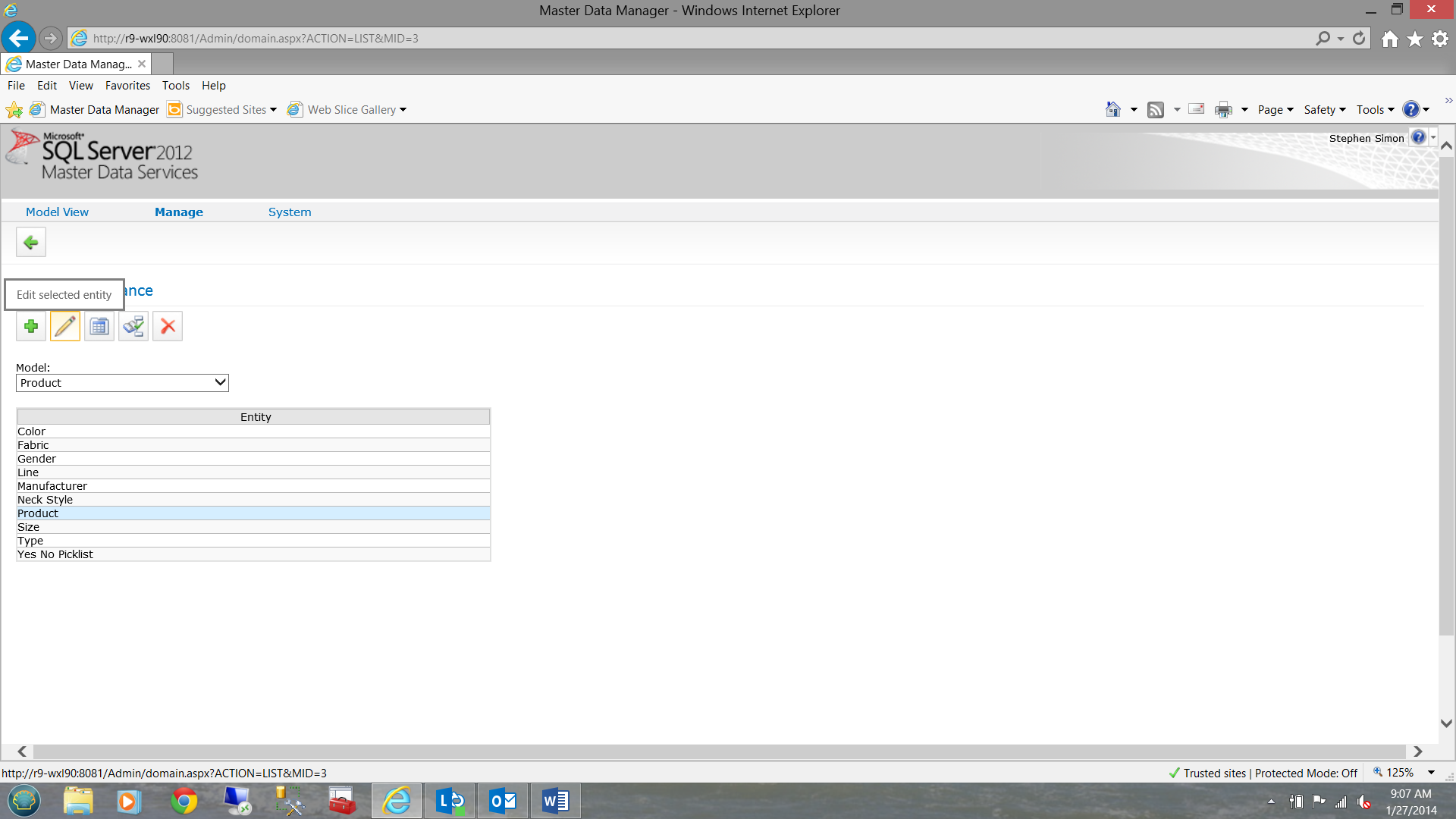This screenshot has width=1456, height=819.
Task: Click the red X delete entity icon
Action: [168, 327]
